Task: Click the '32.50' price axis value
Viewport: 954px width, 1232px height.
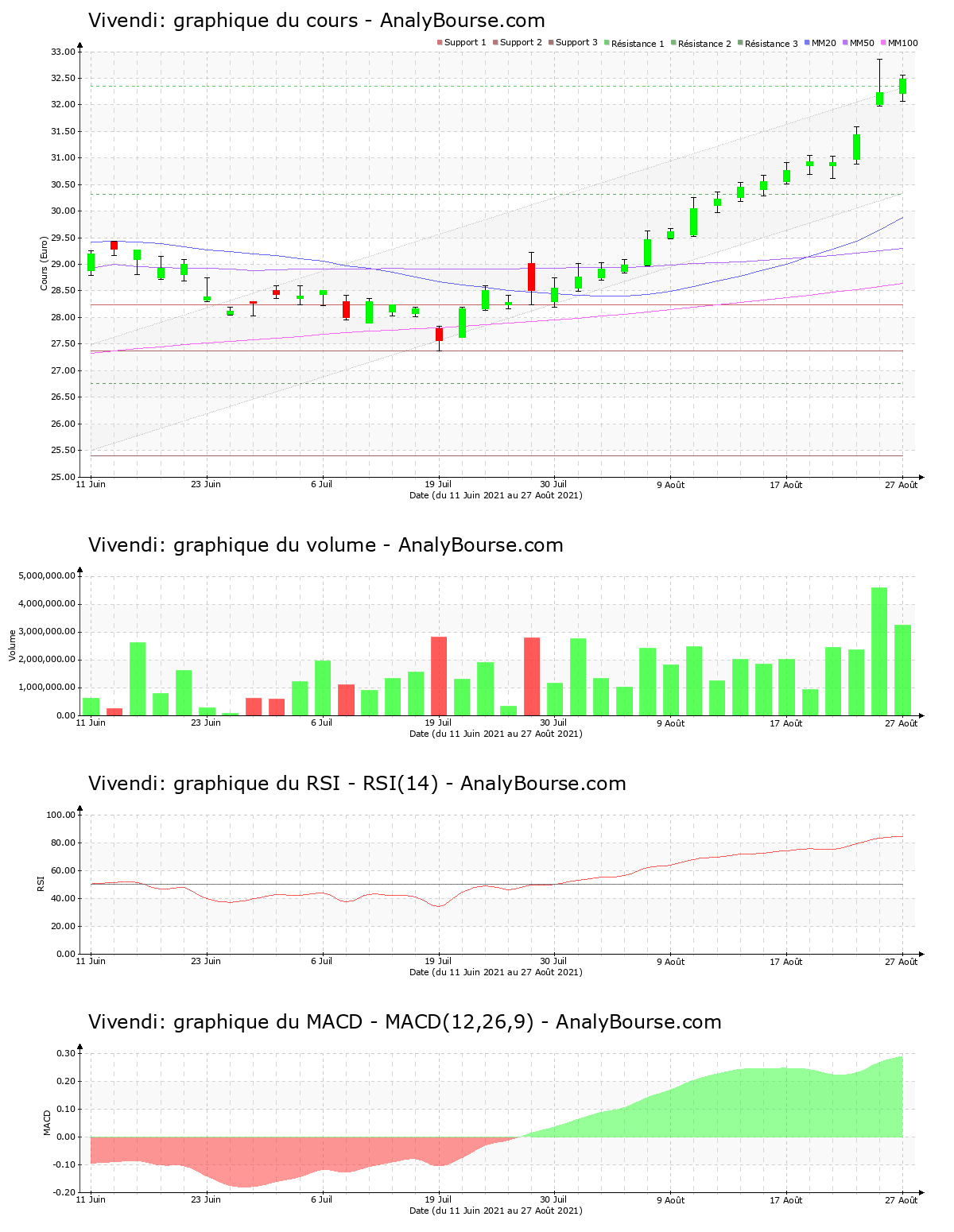Action: 63,78
